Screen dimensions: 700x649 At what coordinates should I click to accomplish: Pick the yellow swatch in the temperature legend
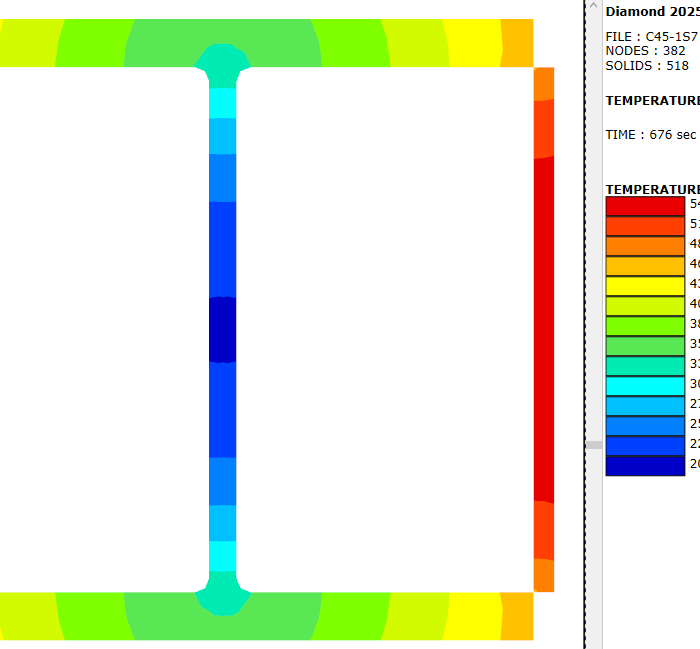tap(645, 286)
